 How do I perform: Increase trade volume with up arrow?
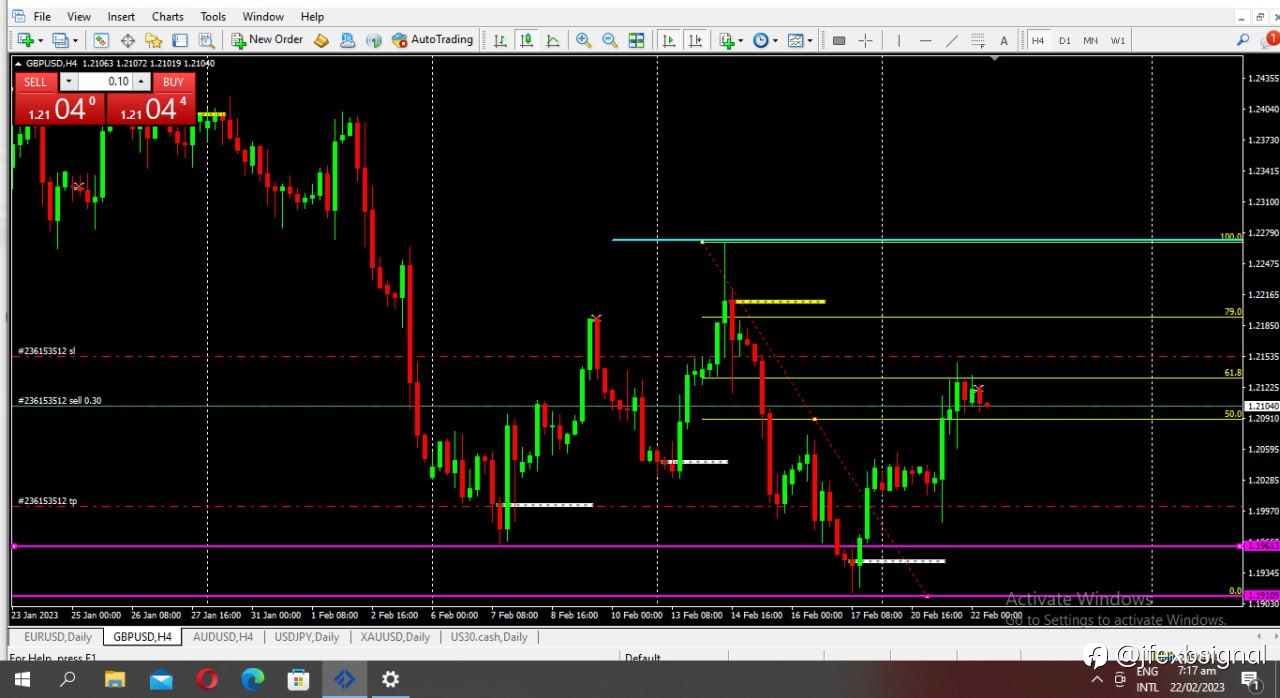point(142,82)
